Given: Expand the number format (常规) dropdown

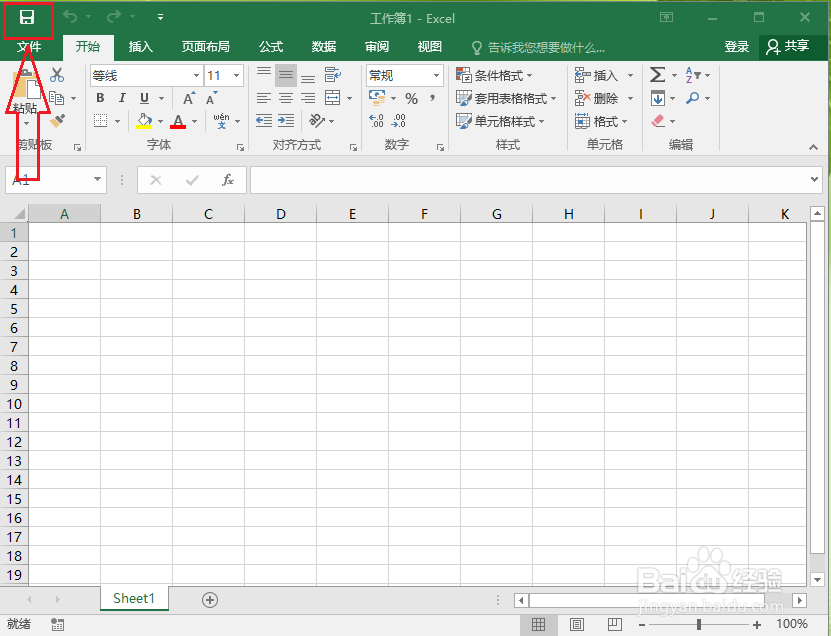Looking at the screenshot, I should click(435, 74).
